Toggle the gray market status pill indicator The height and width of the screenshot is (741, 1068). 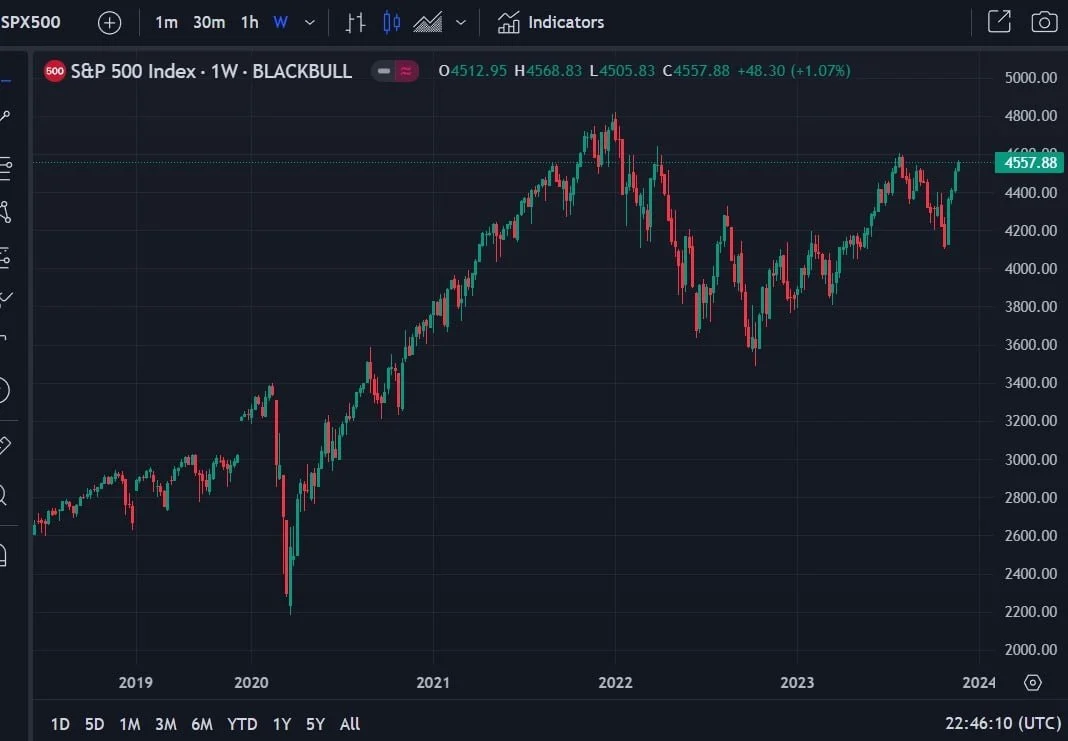click(x=383, y=71)
